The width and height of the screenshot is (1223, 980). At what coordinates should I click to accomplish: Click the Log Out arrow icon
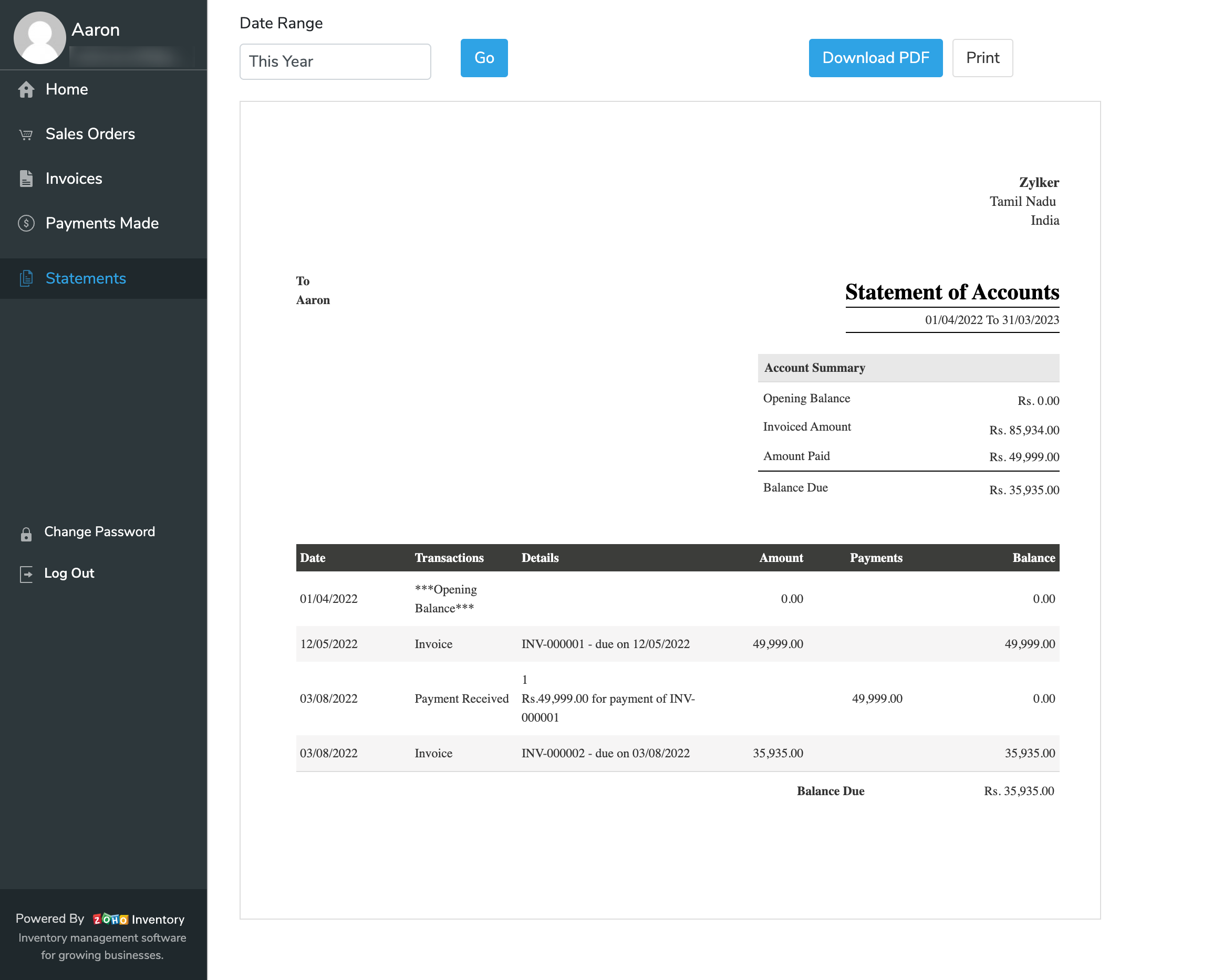coord(26,574)
